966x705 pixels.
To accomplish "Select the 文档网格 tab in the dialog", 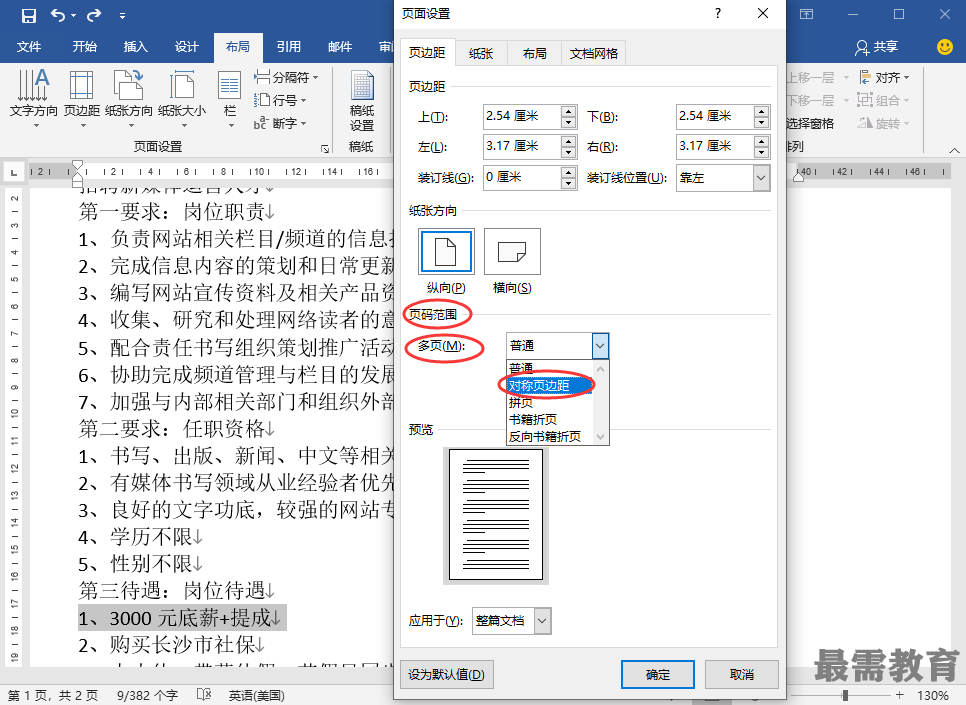I will pyautogui.click(x=593, y=54).
